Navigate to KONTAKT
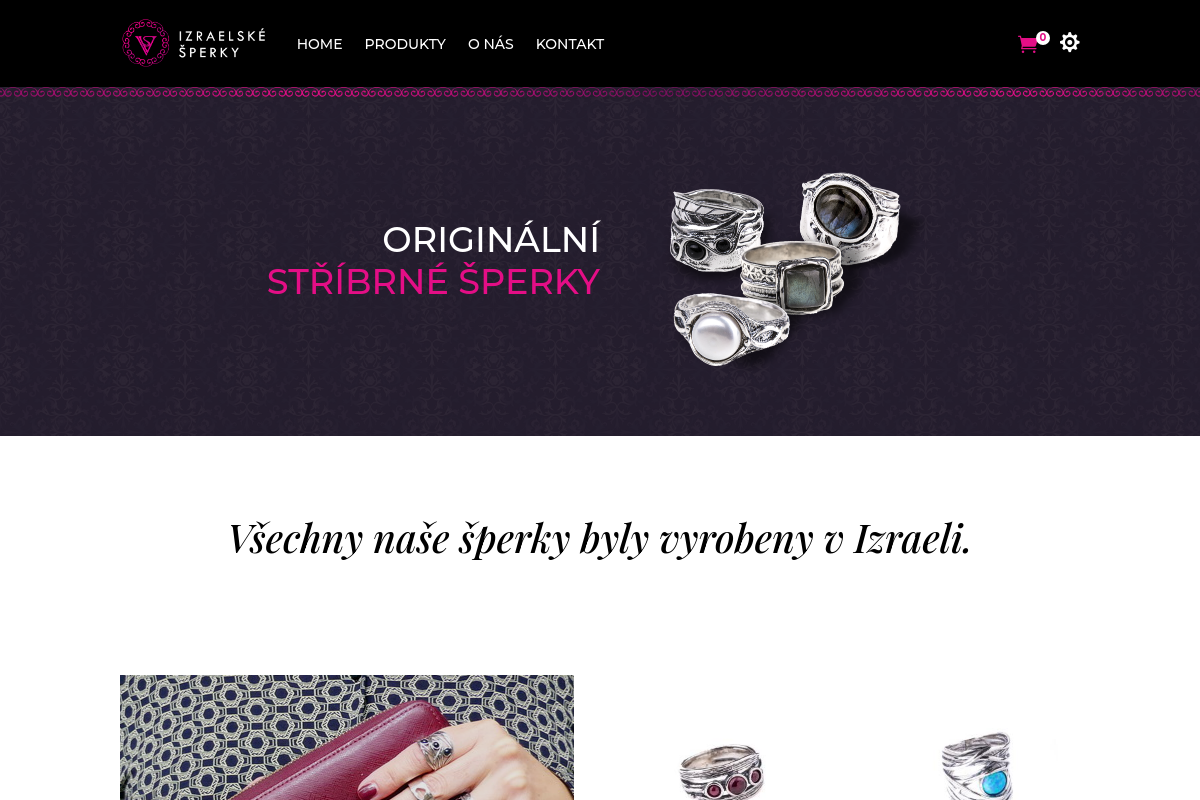 coord(570,44)
